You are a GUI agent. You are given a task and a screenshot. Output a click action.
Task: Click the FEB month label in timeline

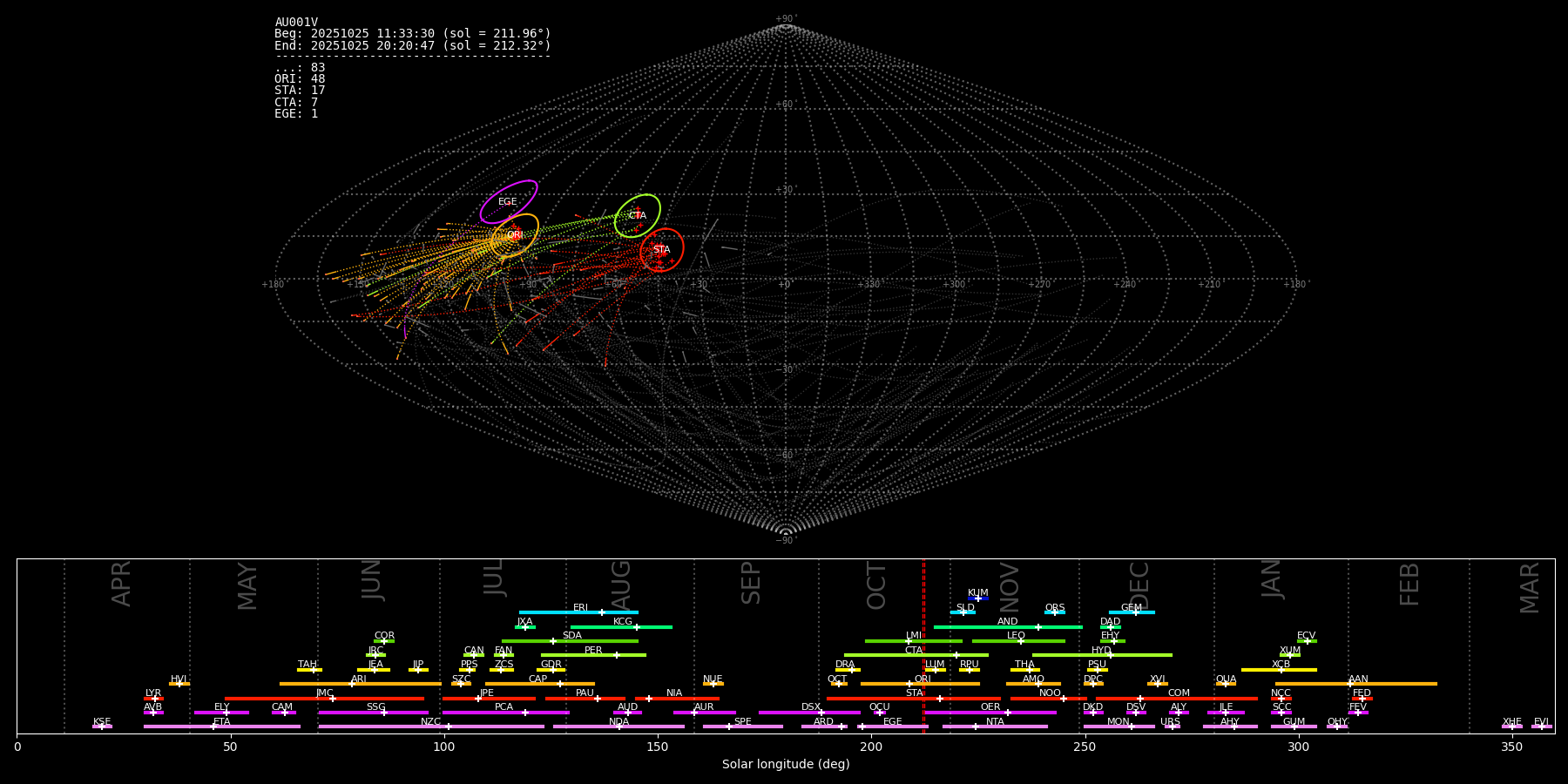[1409, 585]
